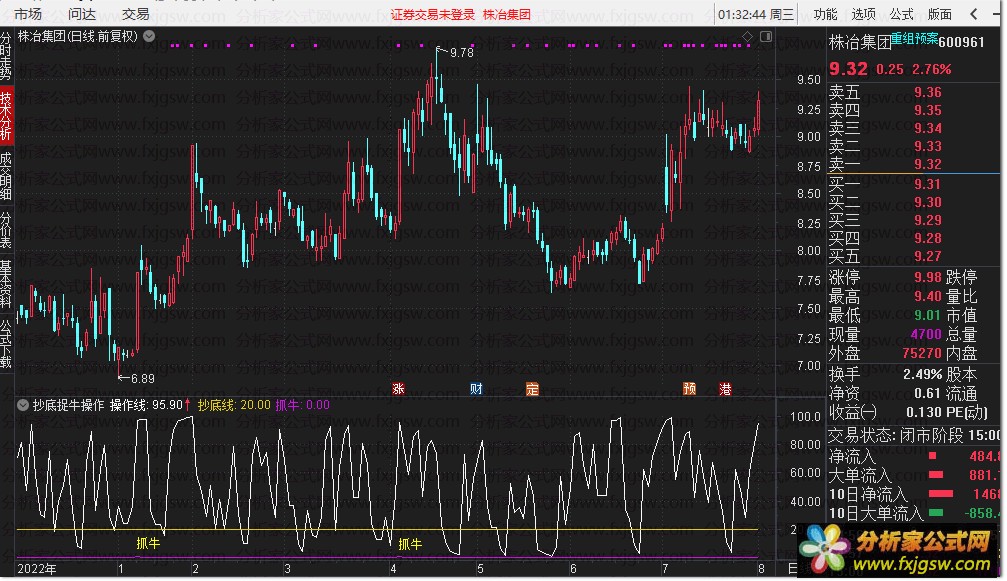
Task: Click the 抓牛 signal near month 4
Action: 410,544
